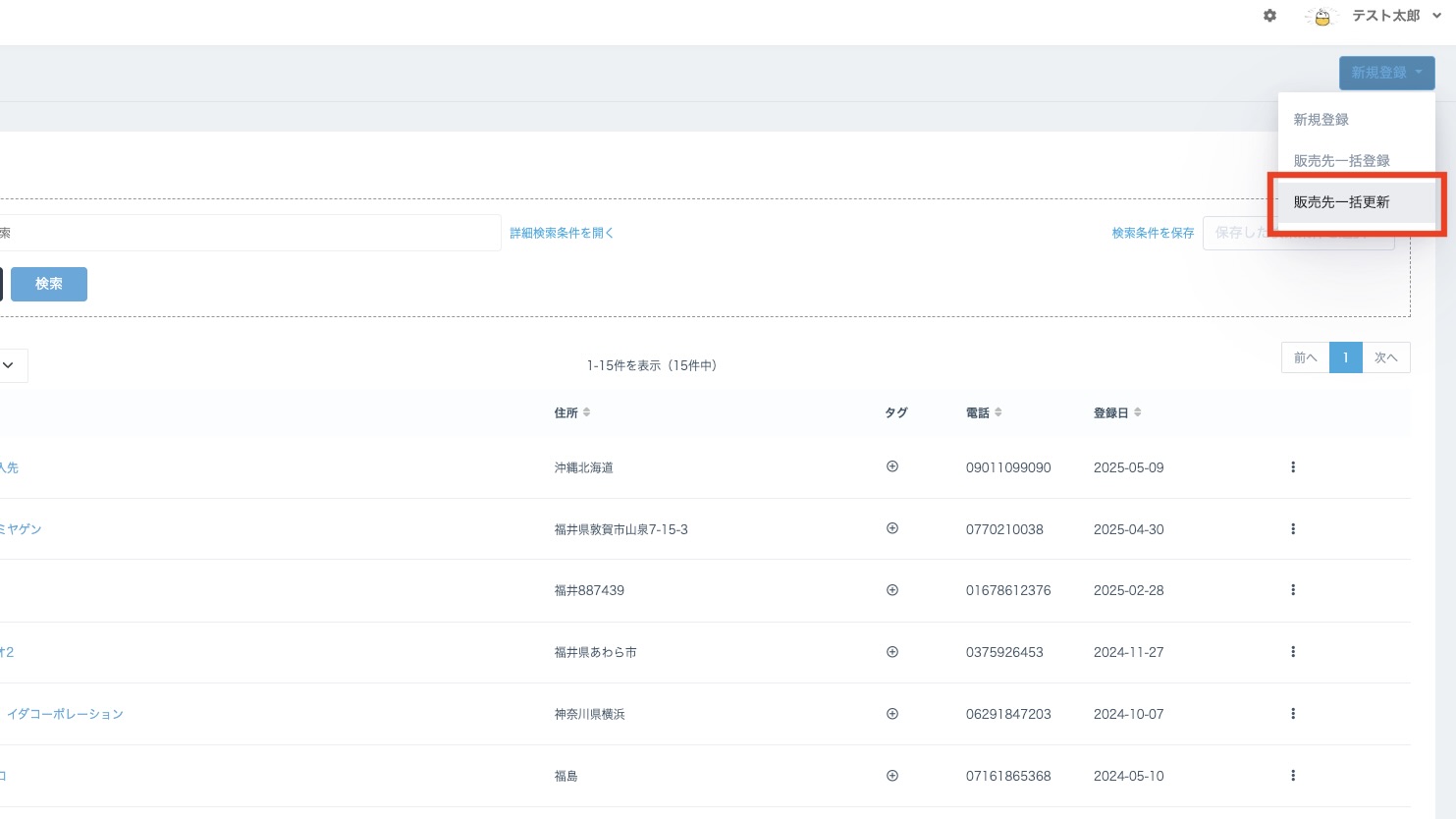Image resolution: width=1456 pixels, height=819 pixels.
Task: Open settings via the gear icon
Action: 1269,16
